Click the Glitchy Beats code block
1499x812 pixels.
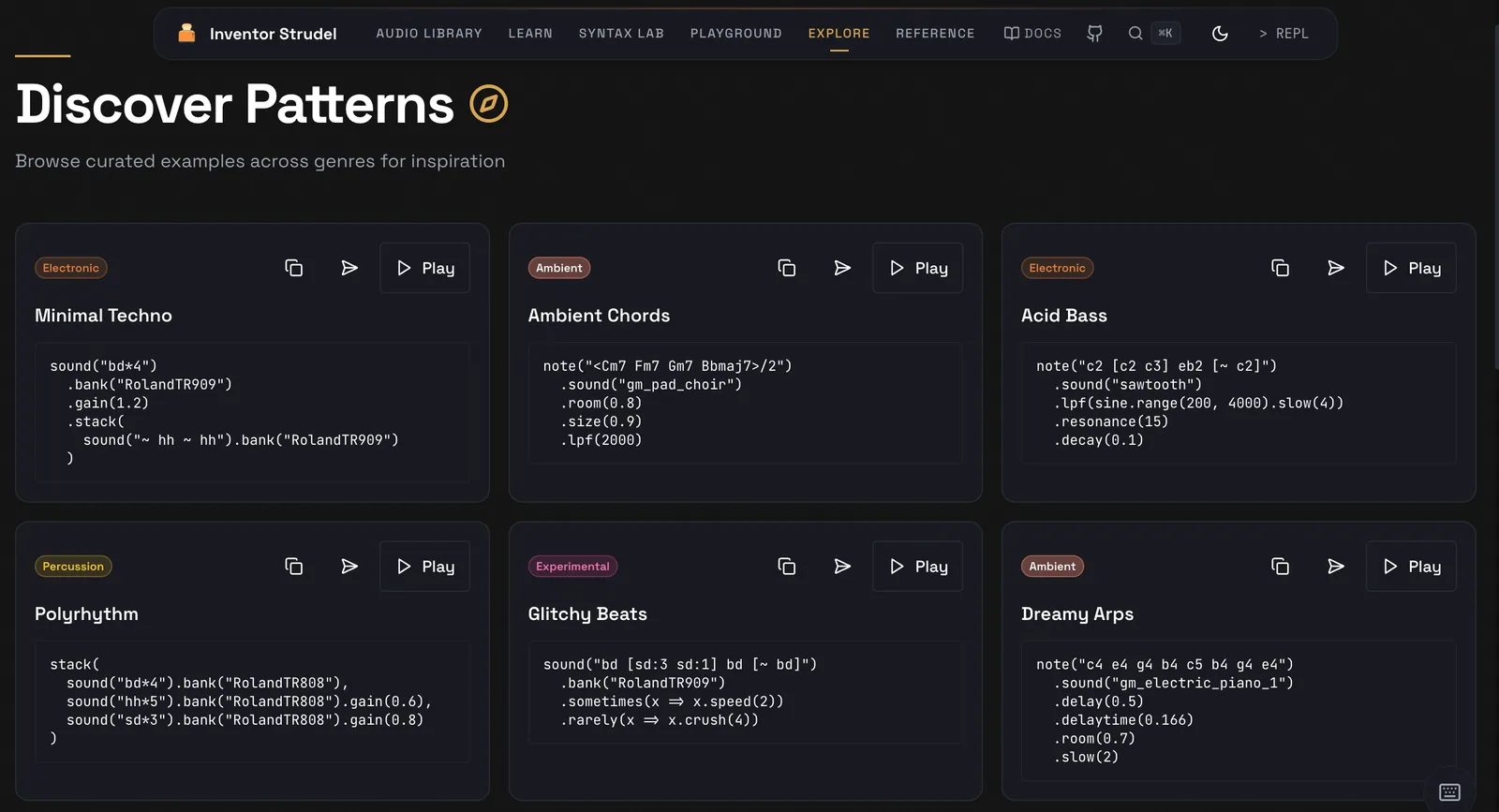(746, 692)
